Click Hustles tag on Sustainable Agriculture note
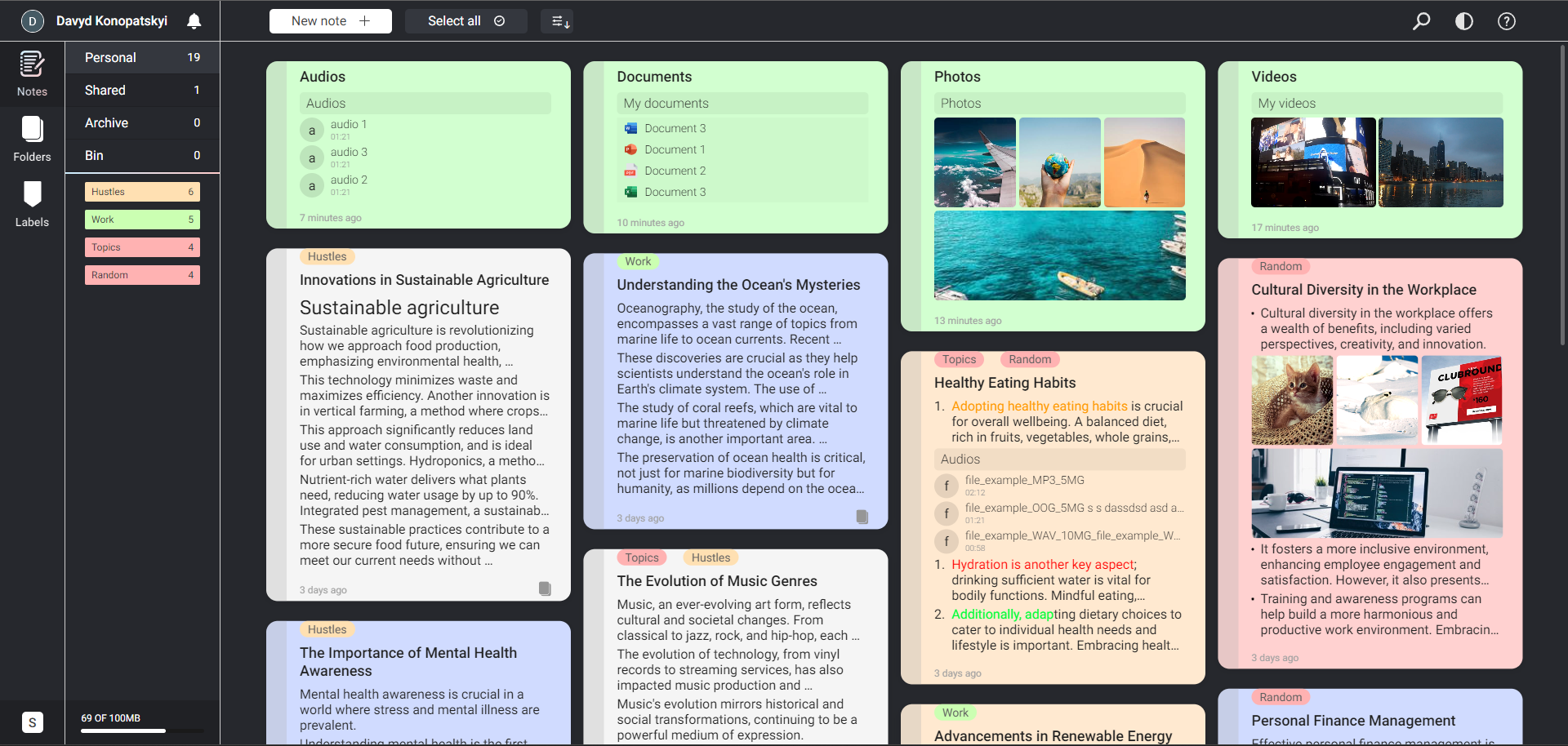Viewport: 1568px width, 746px height. [327, 256]
